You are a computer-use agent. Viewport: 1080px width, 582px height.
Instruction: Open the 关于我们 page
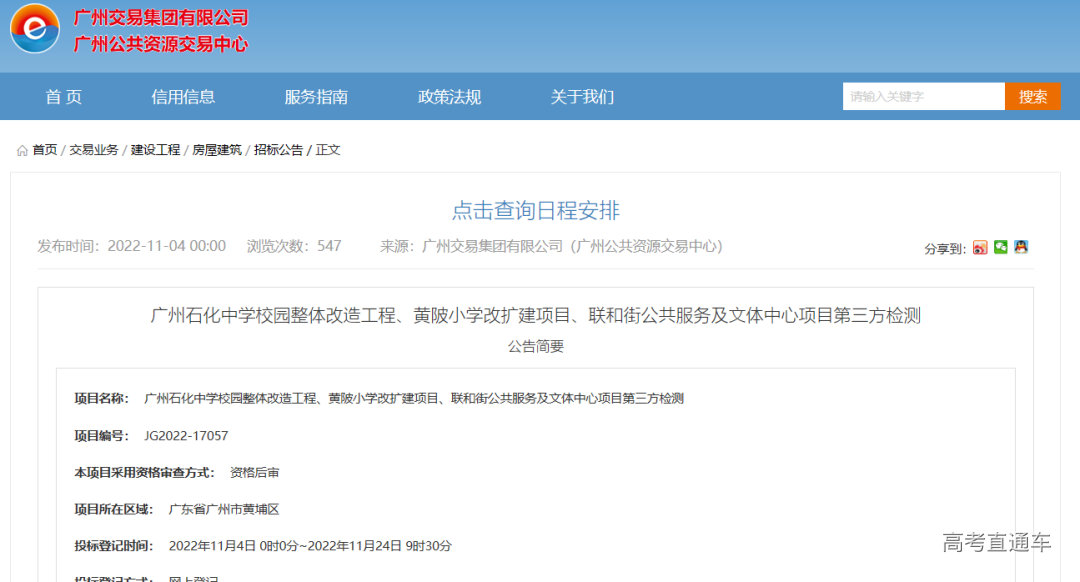tap(580, 96)
